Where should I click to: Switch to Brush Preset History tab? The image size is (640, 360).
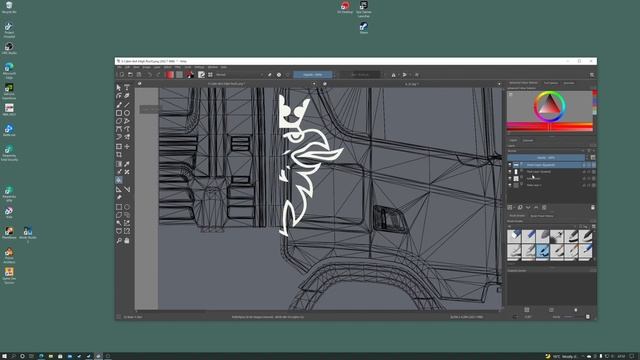point(542,216)
